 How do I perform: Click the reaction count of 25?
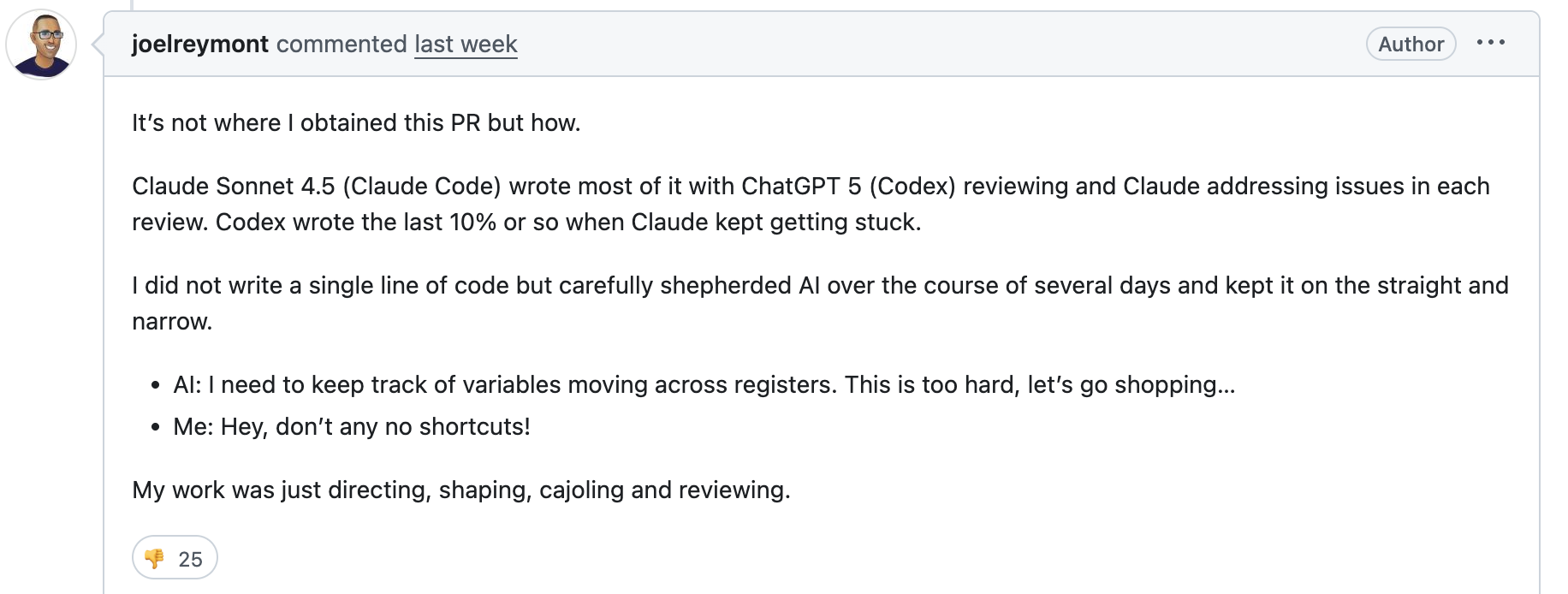click(x=190, y=560)
